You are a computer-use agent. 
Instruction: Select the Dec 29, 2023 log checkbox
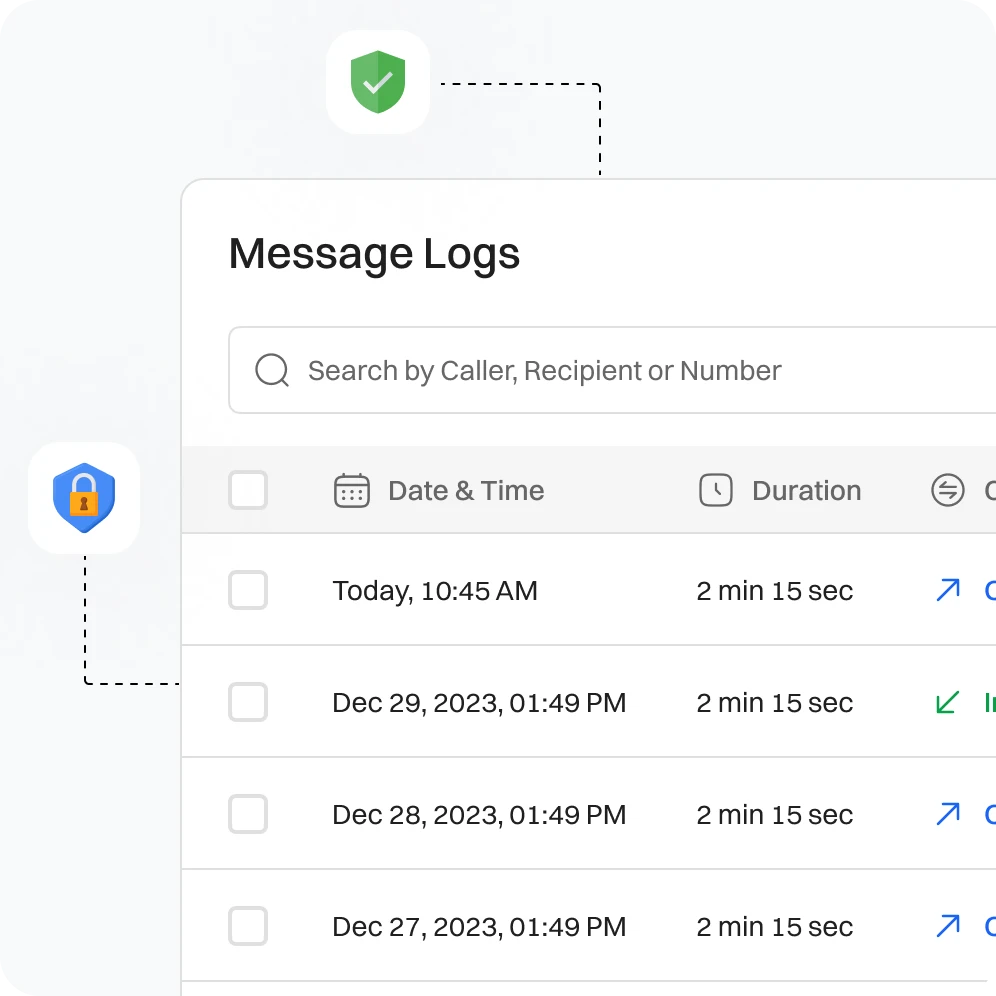coord(248,702)
